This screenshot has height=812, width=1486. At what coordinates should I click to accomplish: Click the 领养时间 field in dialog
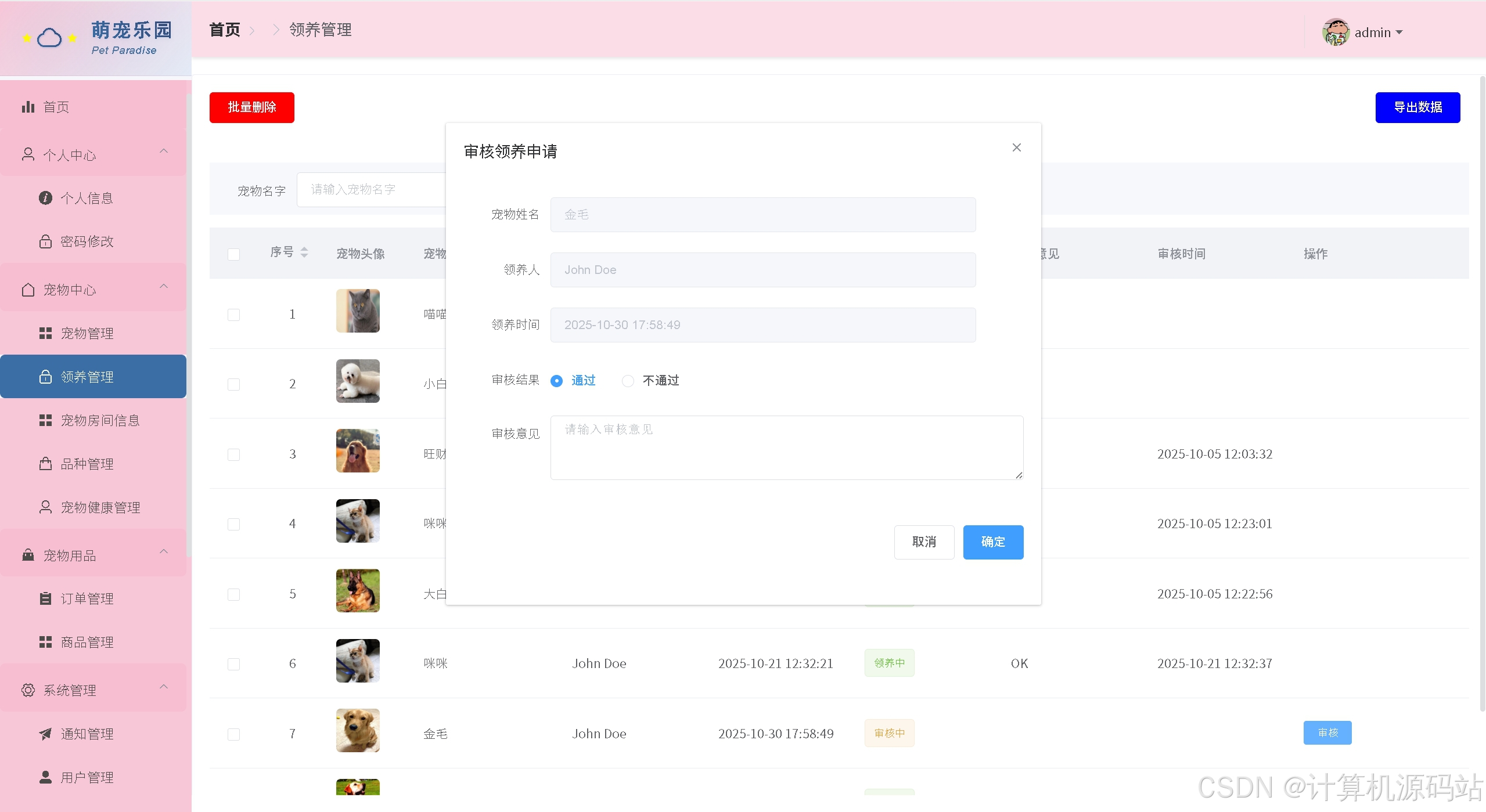click(763, 325)
